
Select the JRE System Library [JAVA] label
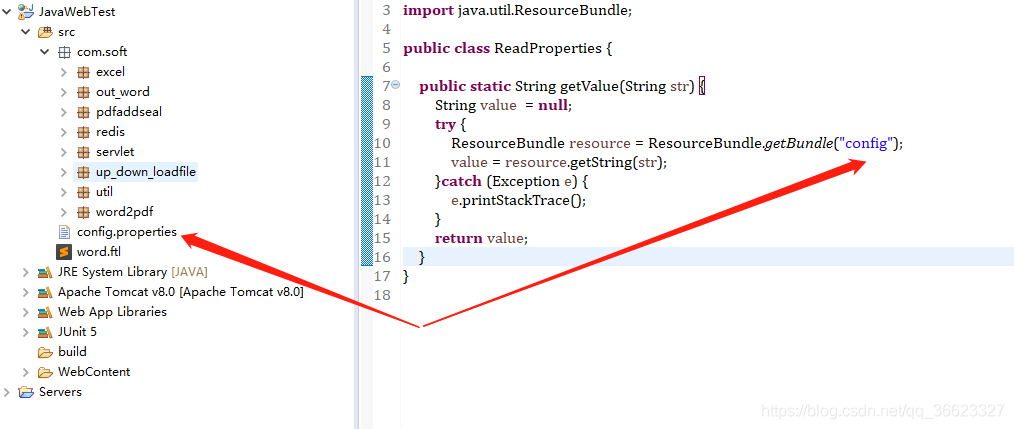pos(133,272)
